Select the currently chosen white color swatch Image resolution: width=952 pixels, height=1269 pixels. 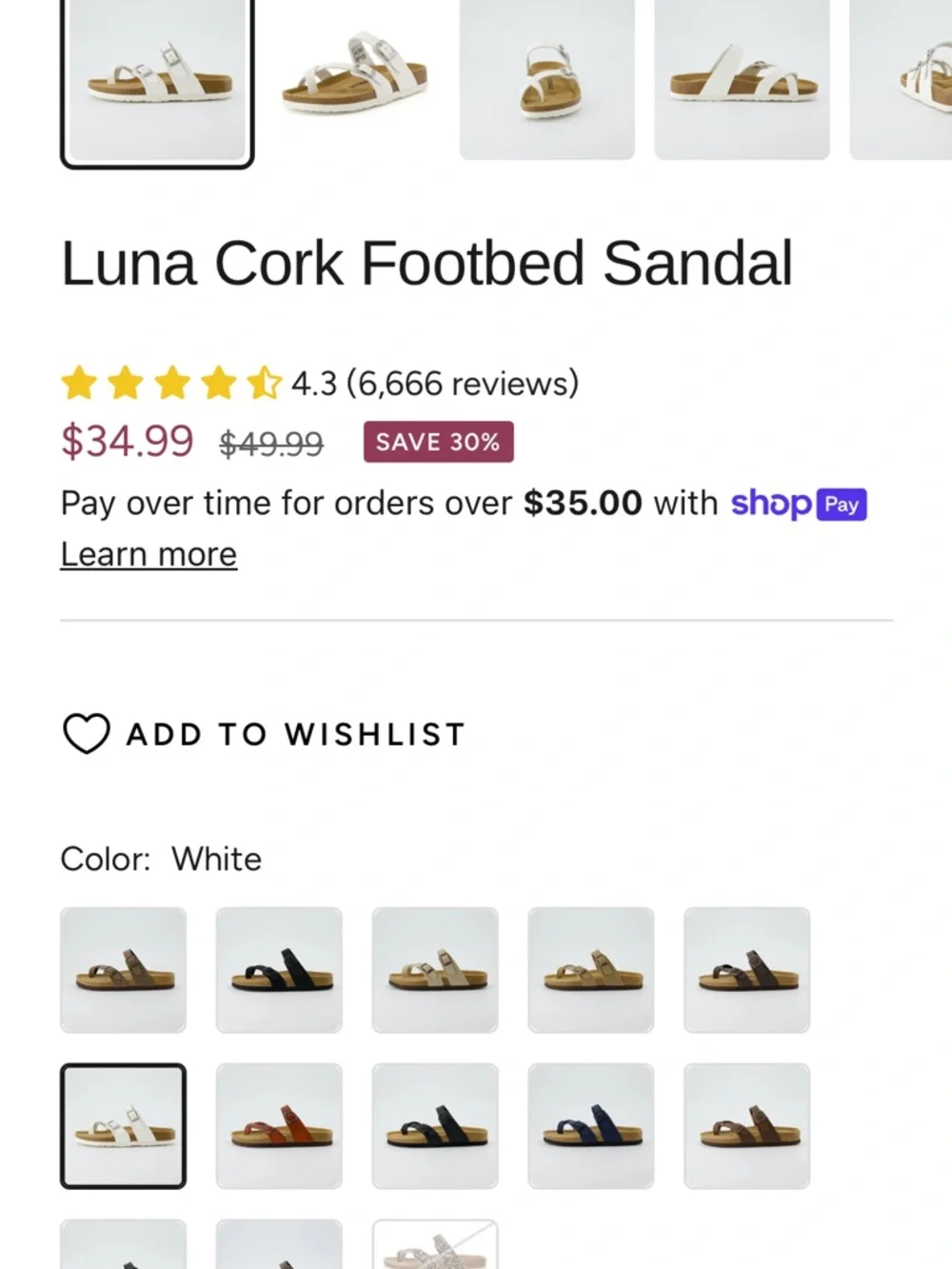(x=123, y=1126)
